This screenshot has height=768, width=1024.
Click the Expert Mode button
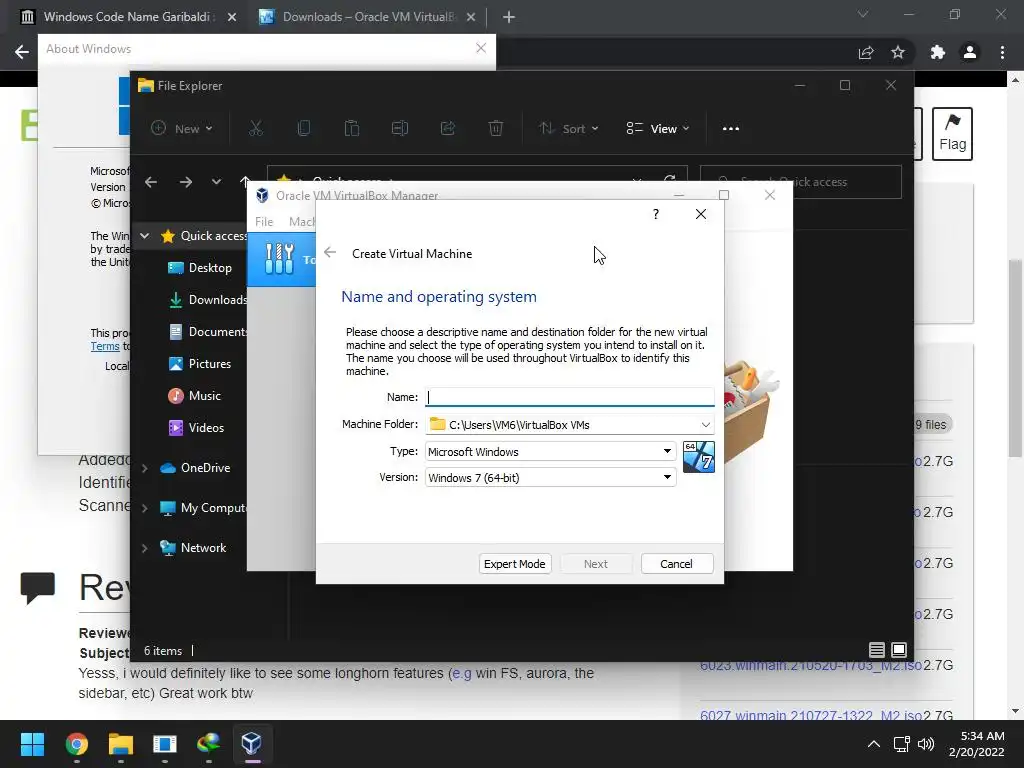click(x=515, y=564)
